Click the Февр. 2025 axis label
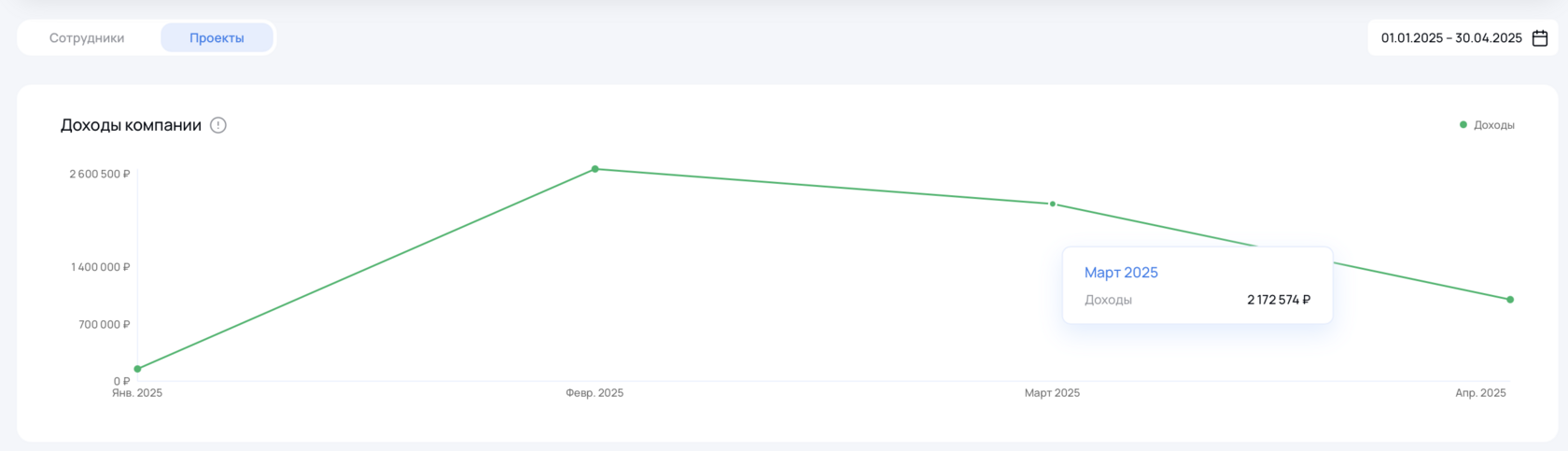The image size is (1568, 451). pos(595,393)
